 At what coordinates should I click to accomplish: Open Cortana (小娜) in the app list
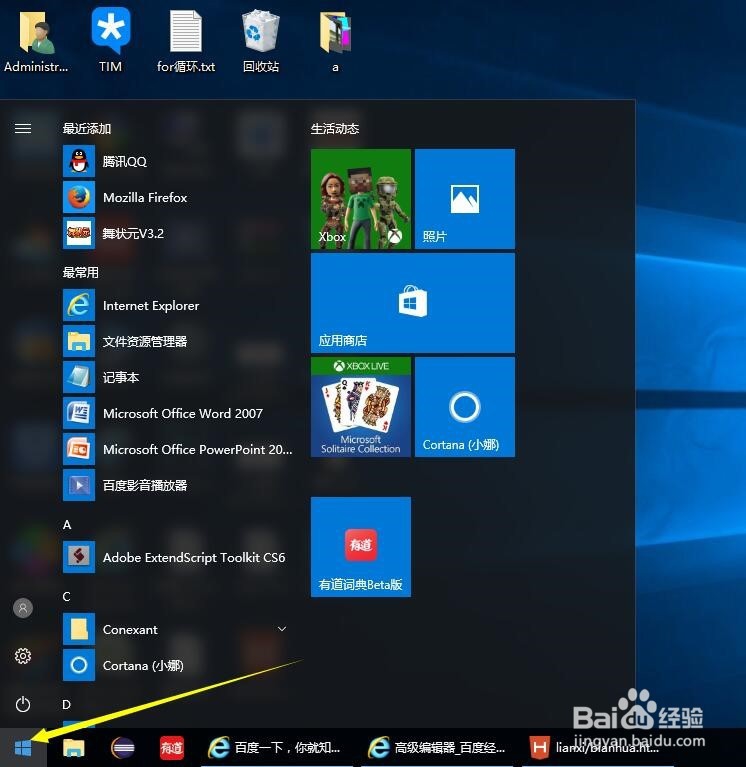[179, 665]
